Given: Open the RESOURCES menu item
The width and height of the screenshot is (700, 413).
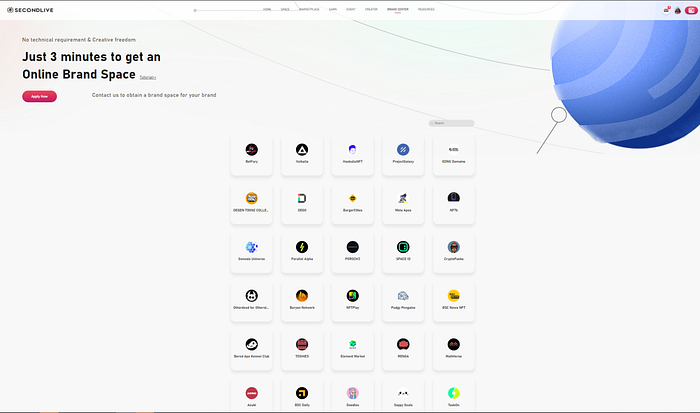Looking at the screenshot, I should coord(426,9).
